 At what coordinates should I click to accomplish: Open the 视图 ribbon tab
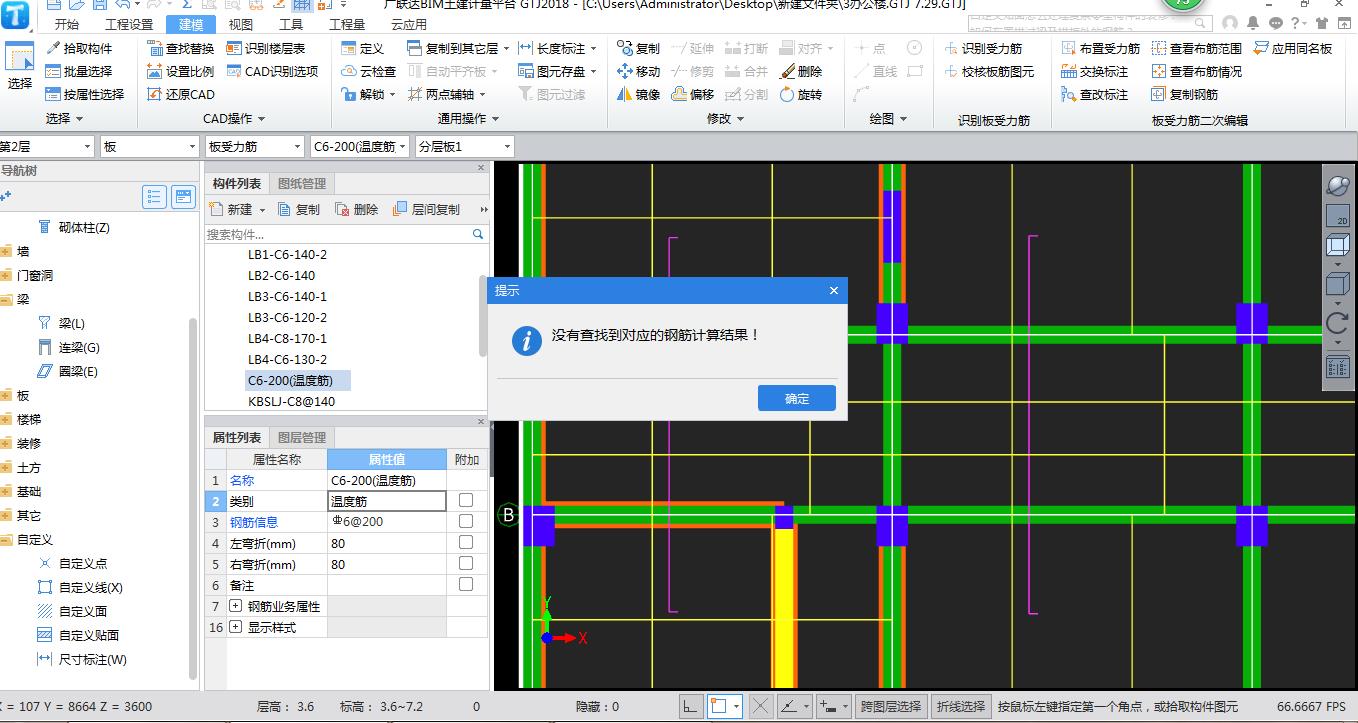240,24
